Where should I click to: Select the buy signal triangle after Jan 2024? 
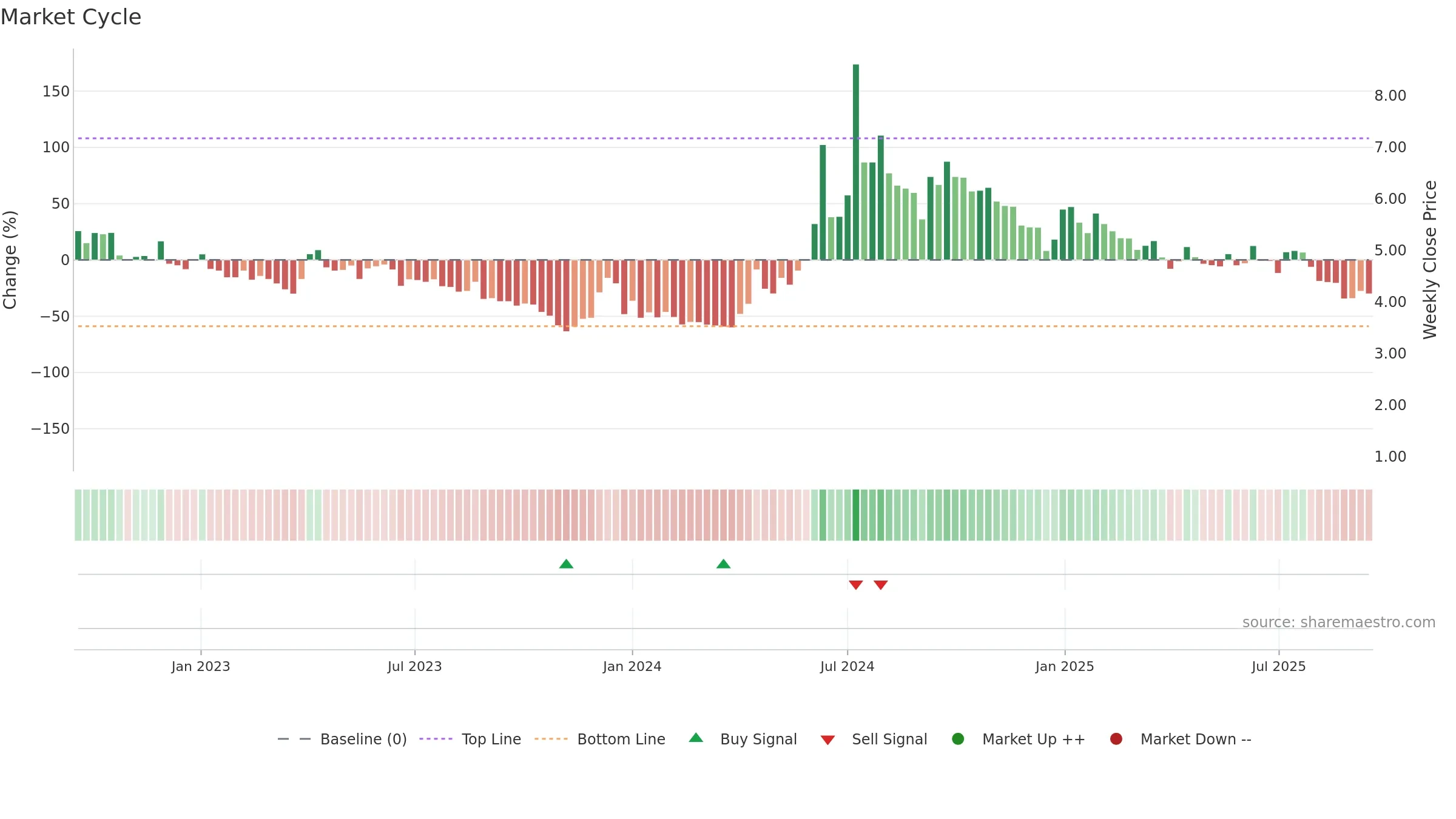click(x=723, y=564)
